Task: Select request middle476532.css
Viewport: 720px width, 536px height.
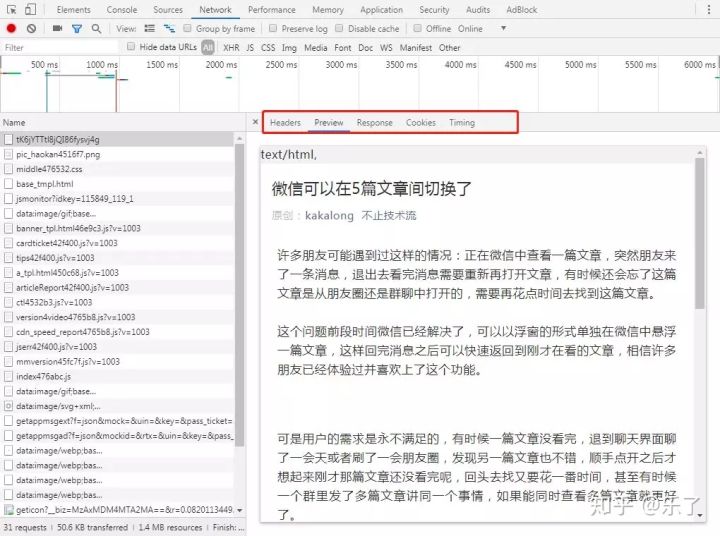Action: point(117,169)
